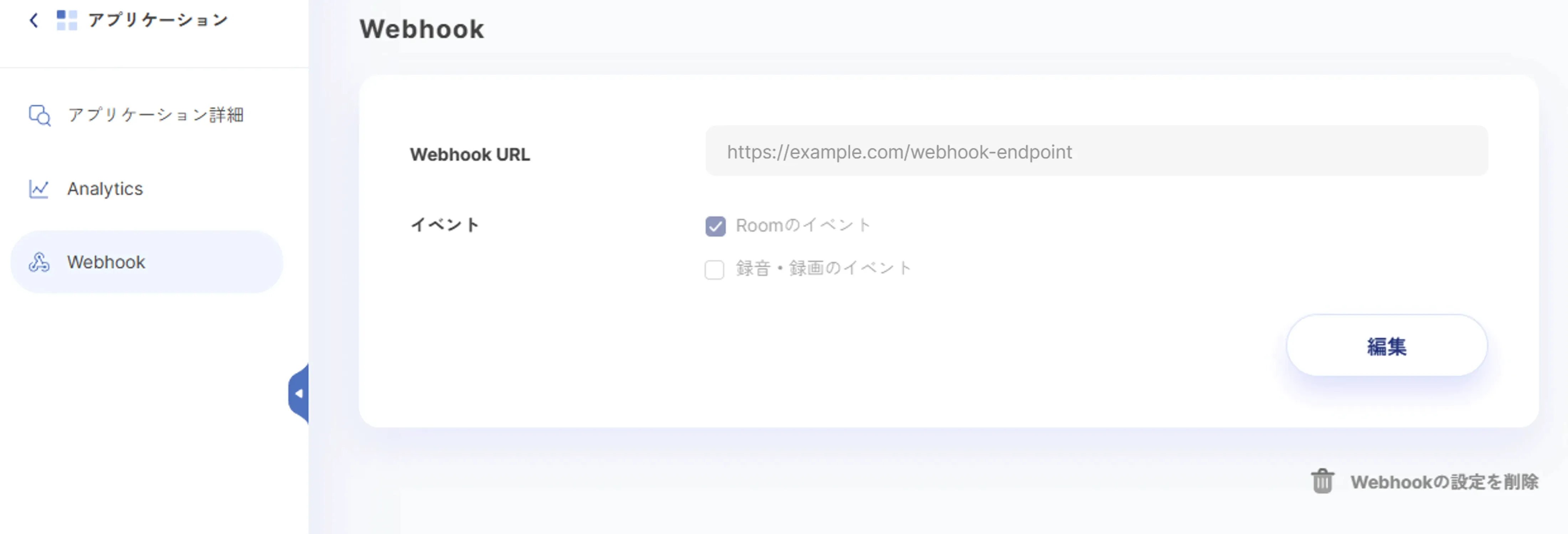Image resolution: width=1568 pixels, height=534 pixels.
Task: Click the Analytics chart icon
Action: click(39, 189)
